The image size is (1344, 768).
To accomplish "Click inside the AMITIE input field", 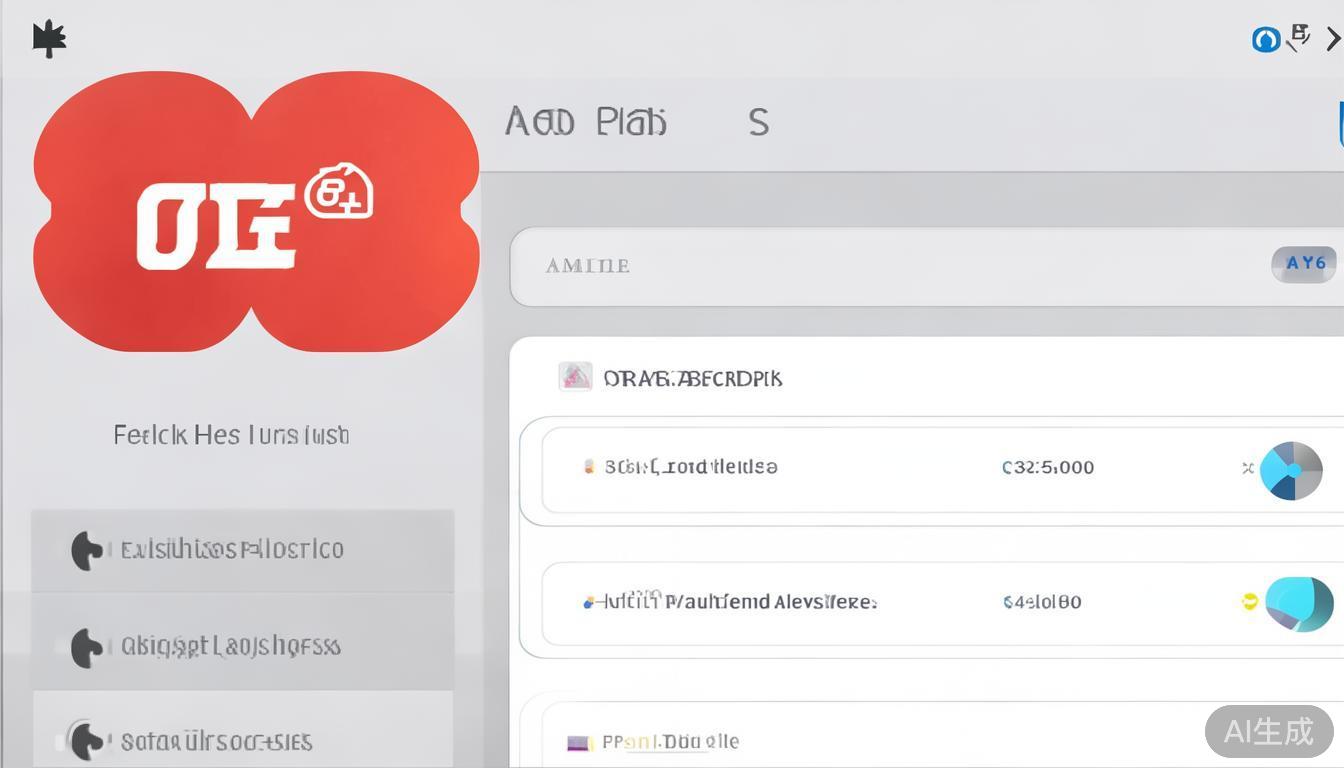I will pos(880,266).
